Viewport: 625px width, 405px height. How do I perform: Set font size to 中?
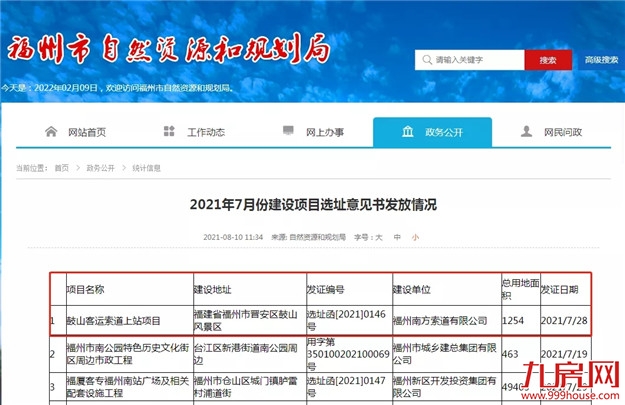tap(397, 237)
